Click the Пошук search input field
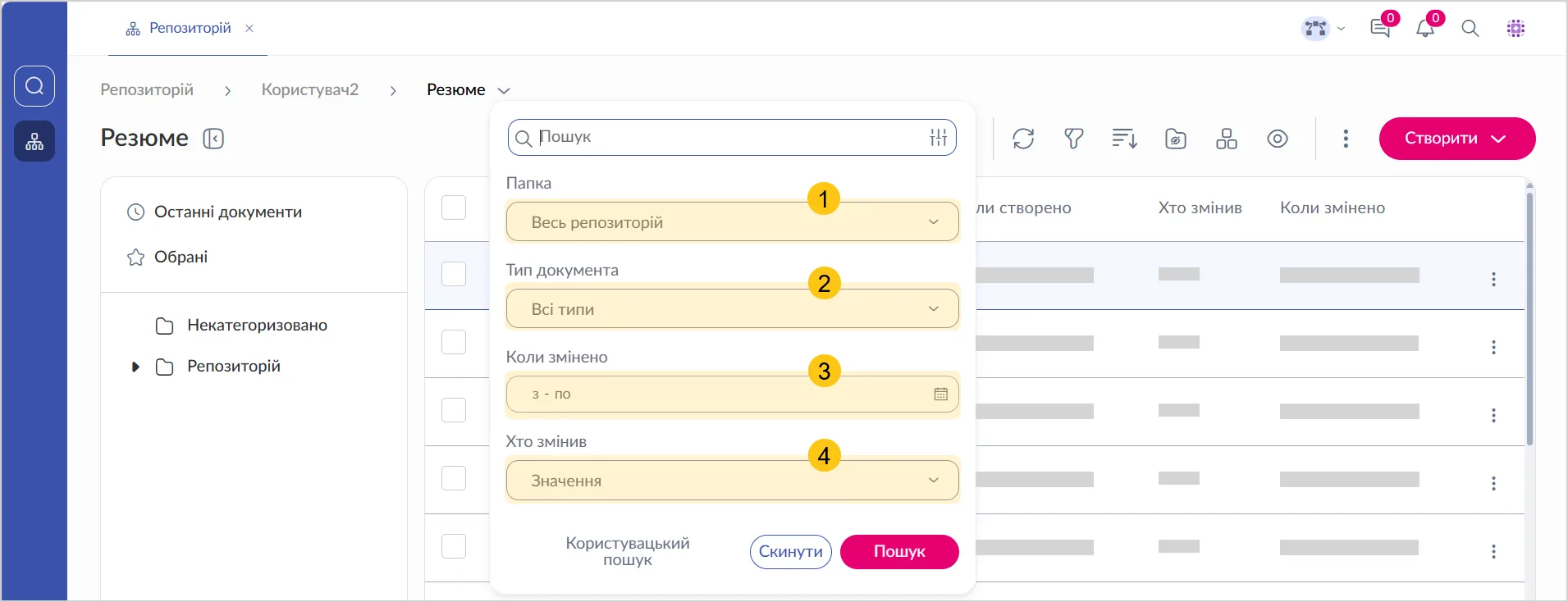1568x602 pixels. tap(726, 138)
